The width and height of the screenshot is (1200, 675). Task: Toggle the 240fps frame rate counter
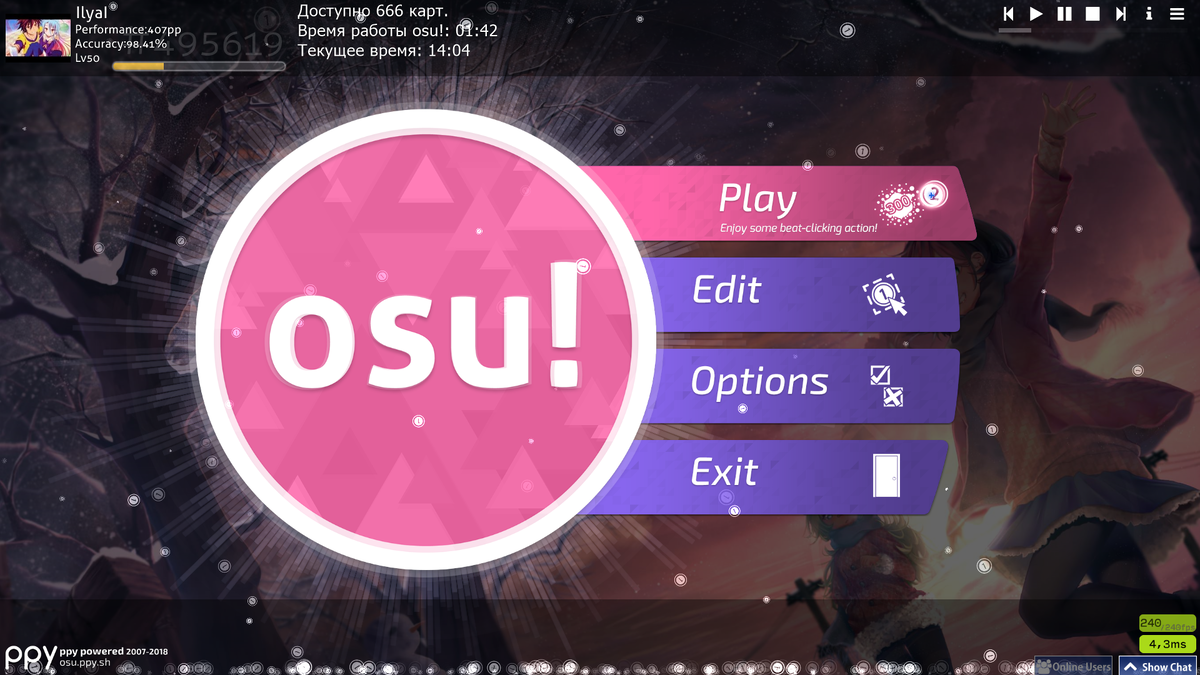(1167, 623)
